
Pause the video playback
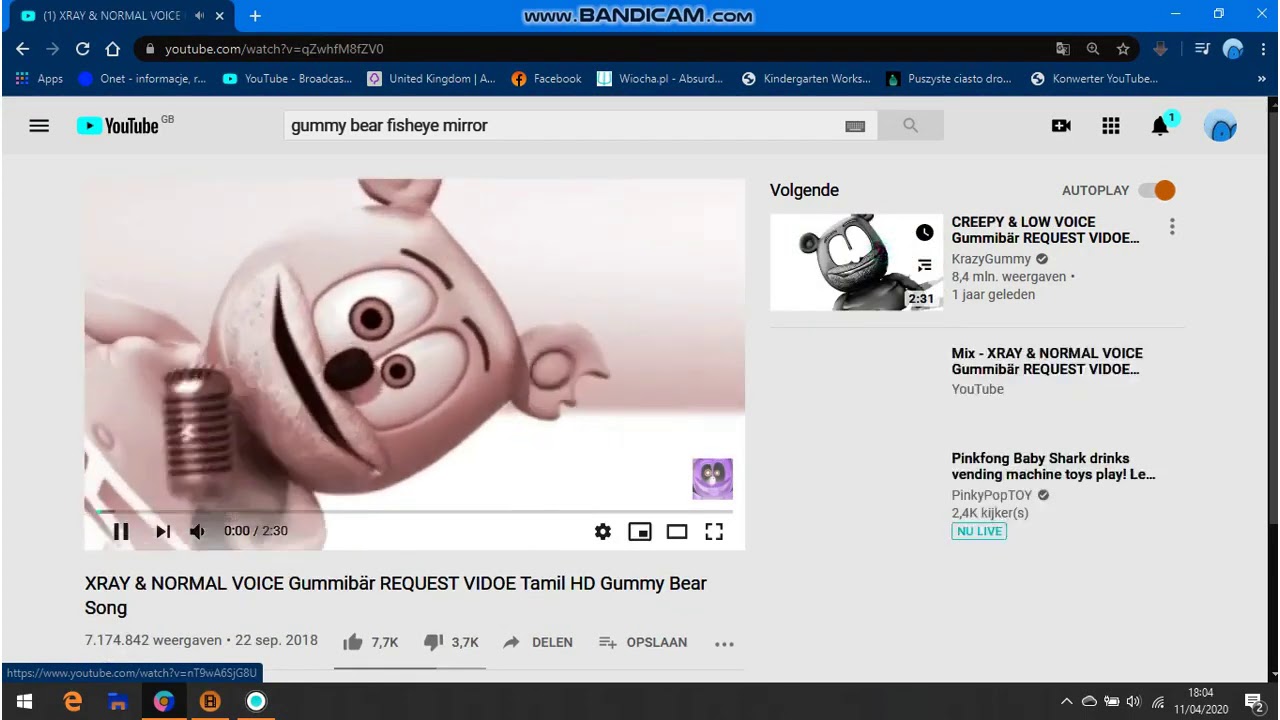pos(120,532)
